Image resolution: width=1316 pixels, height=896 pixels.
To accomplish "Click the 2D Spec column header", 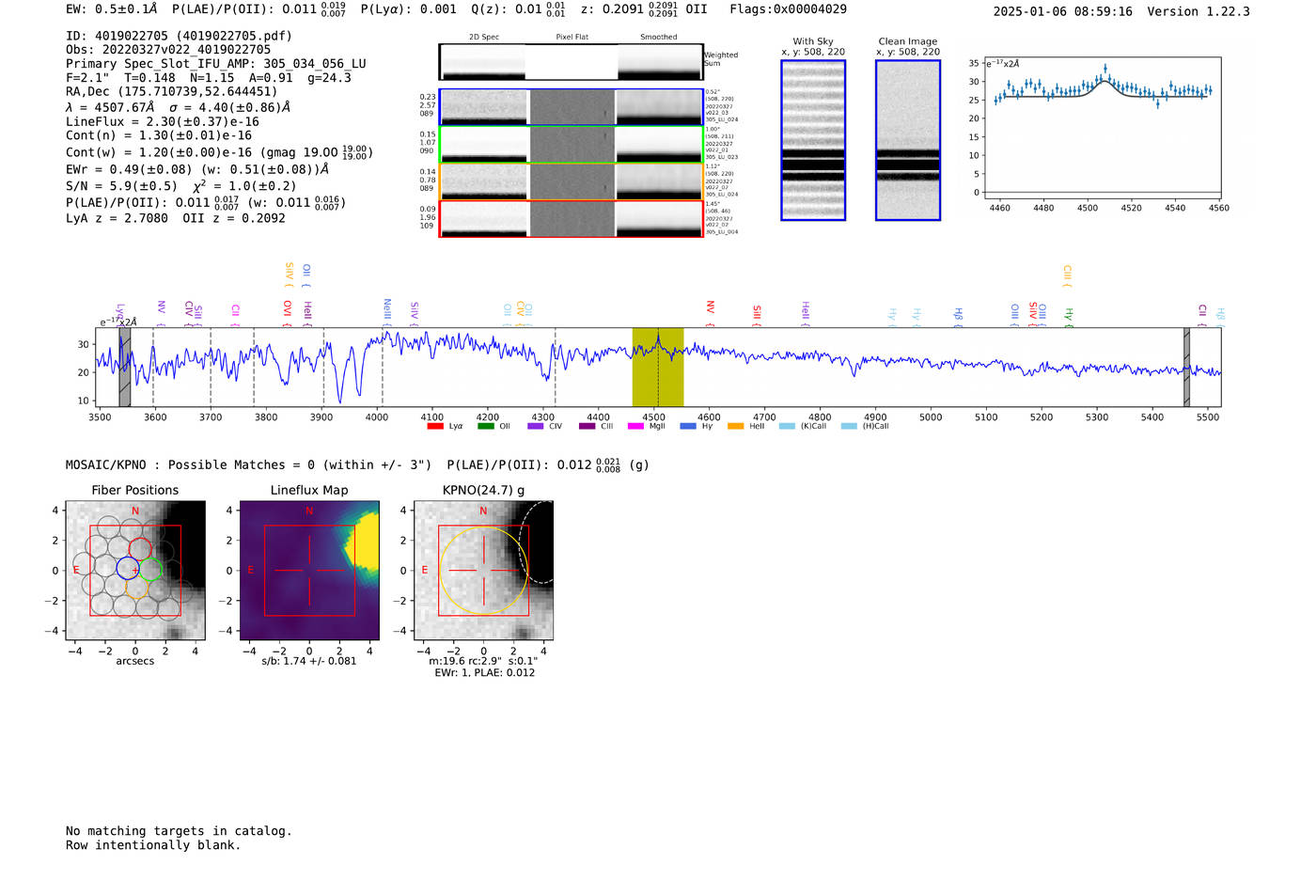I will [484, 37].
